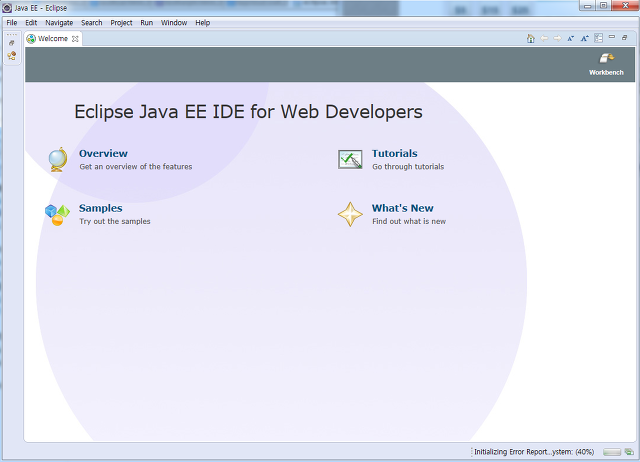Click the green progress bar in status bar
Viewport: 640px width, 462px height.
(611, 452)
